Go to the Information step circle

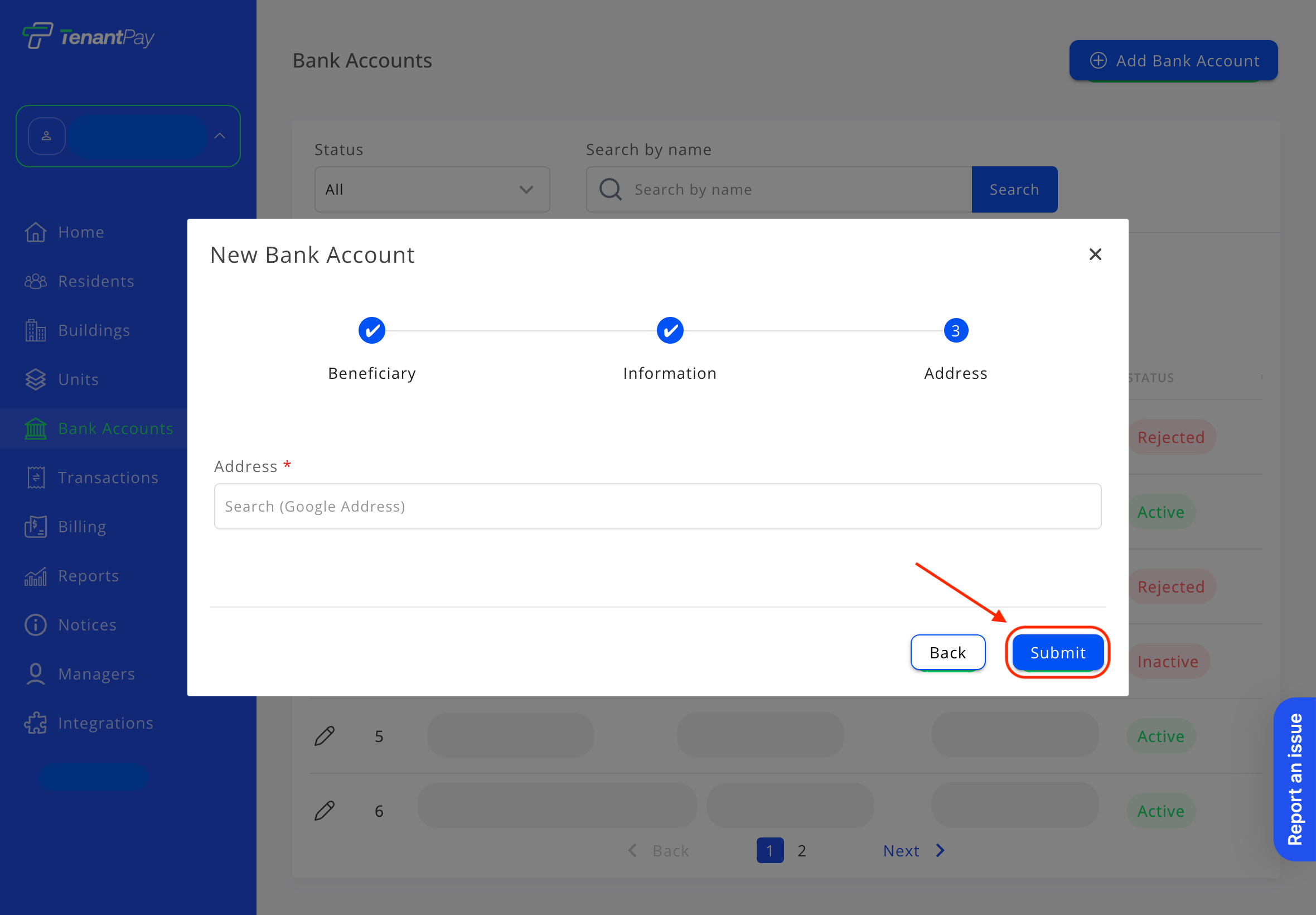tap(670, 331)
